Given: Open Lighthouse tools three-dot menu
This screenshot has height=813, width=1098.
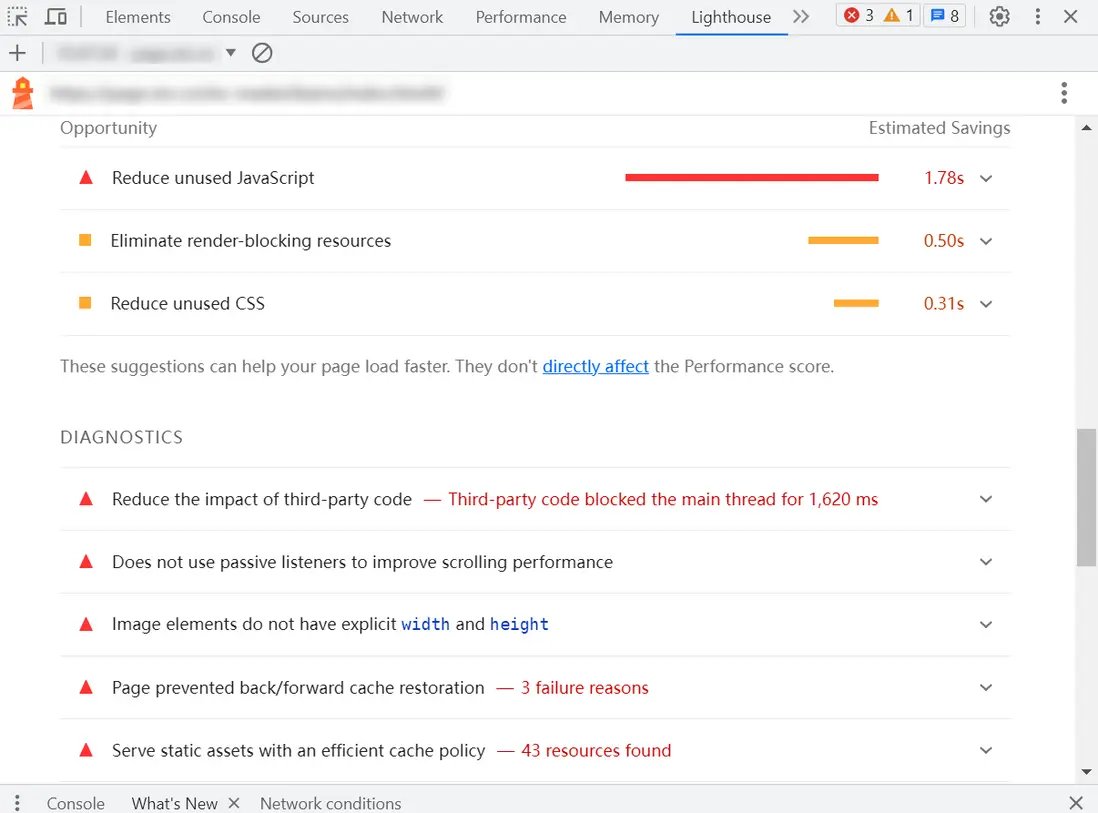Looking at the screenshot, I should pyautogui.click(x=1064, y=94).
